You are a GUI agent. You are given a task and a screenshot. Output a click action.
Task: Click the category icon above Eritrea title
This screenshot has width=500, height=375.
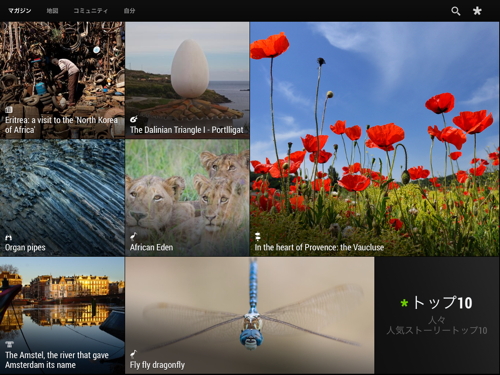[x=9, y=110]
